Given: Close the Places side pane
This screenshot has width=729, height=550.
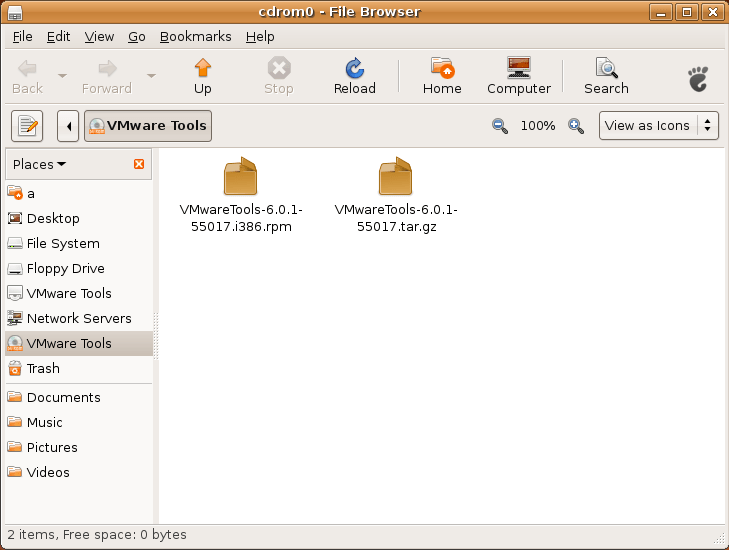Looking at the screenshot, I should [139, 164].
